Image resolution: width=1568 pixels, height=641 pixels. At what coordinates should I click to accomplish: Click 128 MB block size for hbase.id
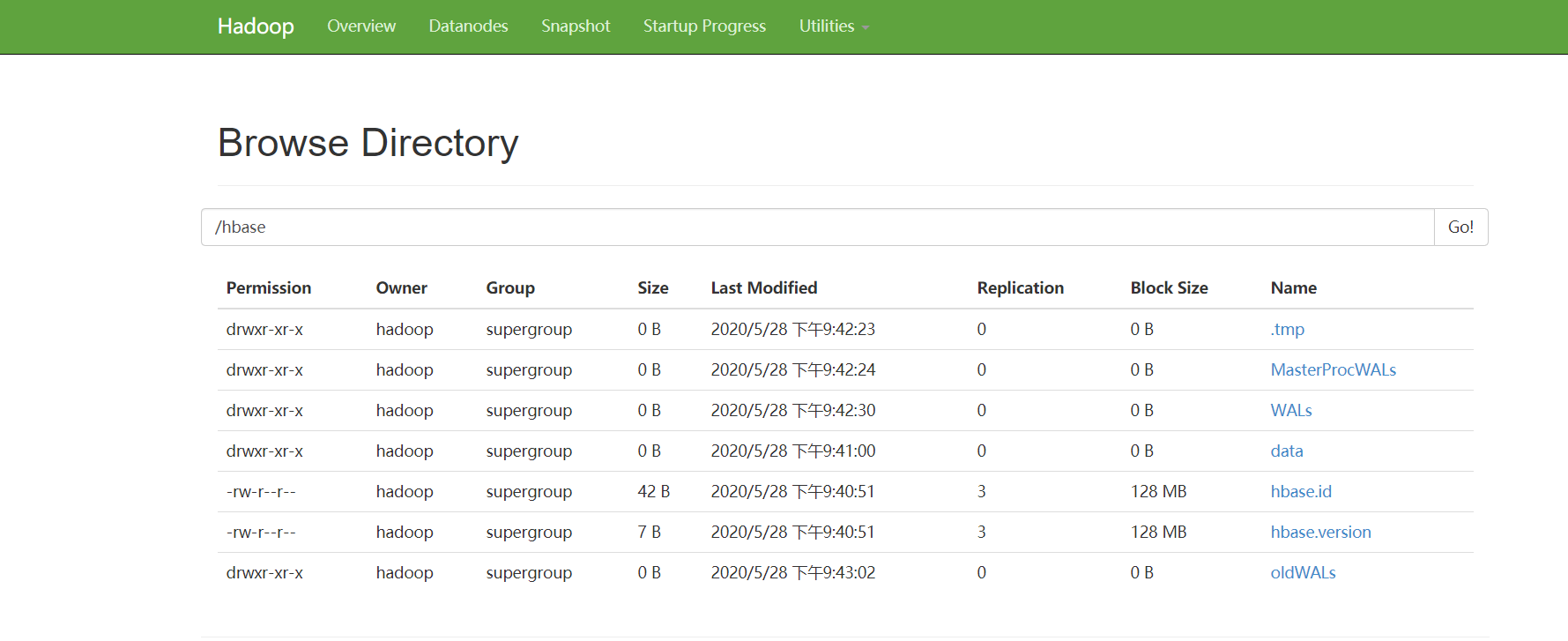(x=1158, y=491)
